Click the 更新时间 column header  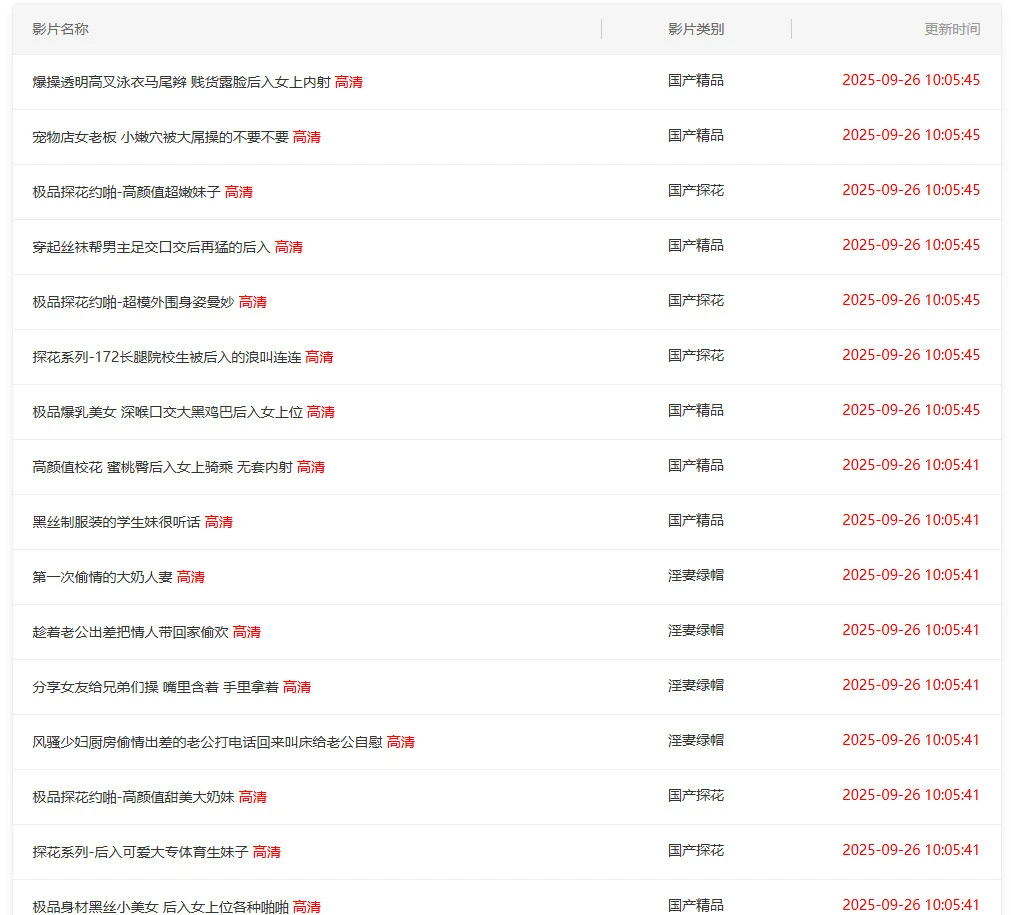pyautogui.click(x=951, y=29)
